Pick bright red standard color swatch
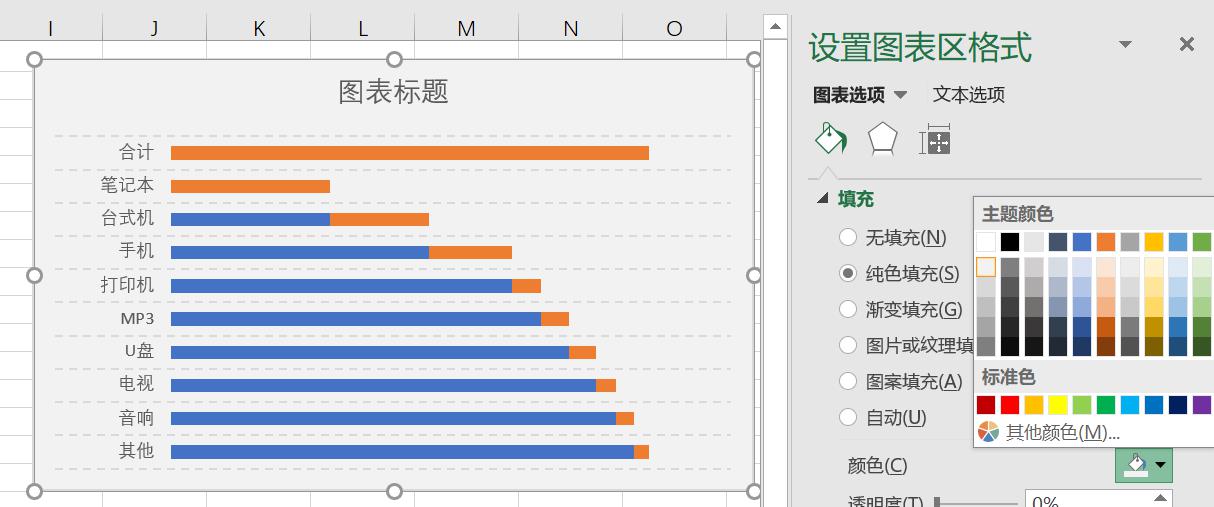The width and height of the screenshot is (1214, 507). click(x=1010, y=405)
